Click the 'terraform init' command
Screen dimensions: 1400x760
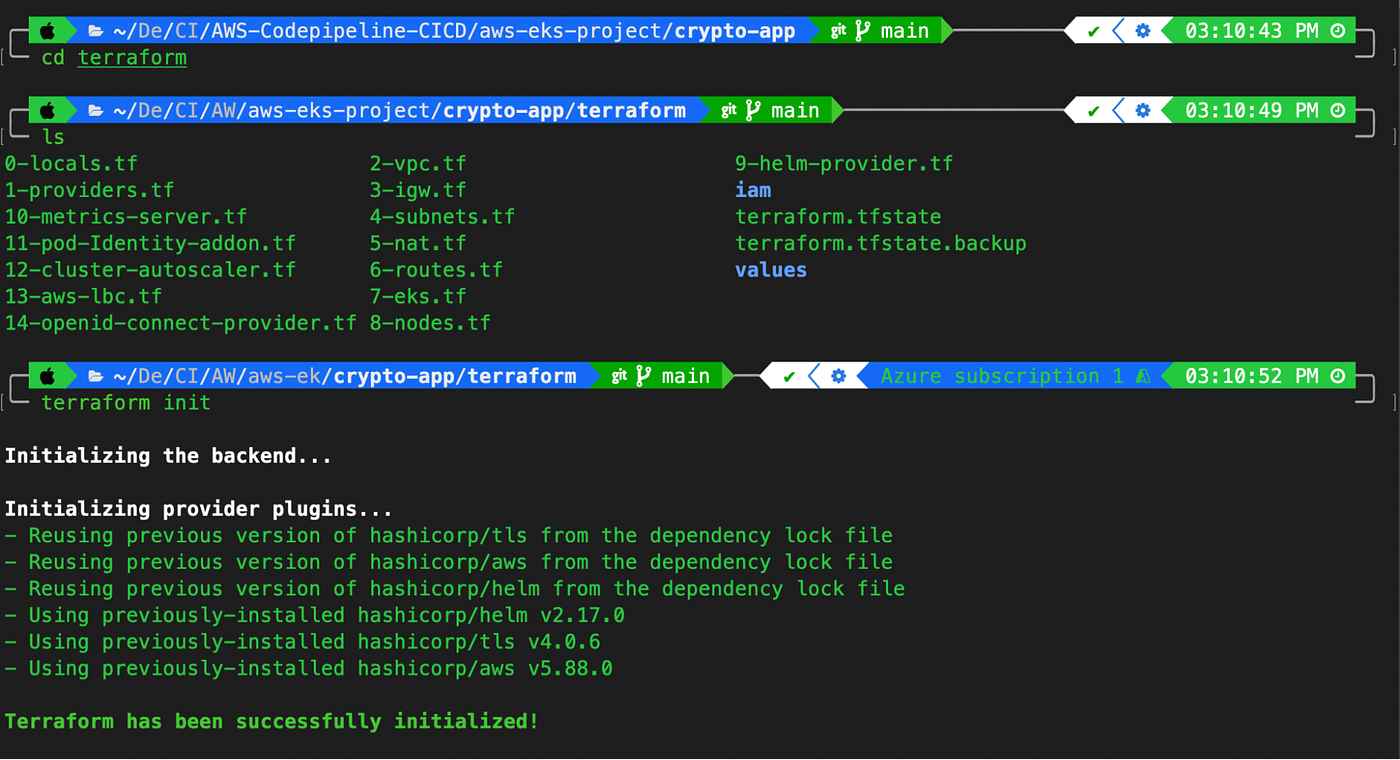(x=126, y=403)
